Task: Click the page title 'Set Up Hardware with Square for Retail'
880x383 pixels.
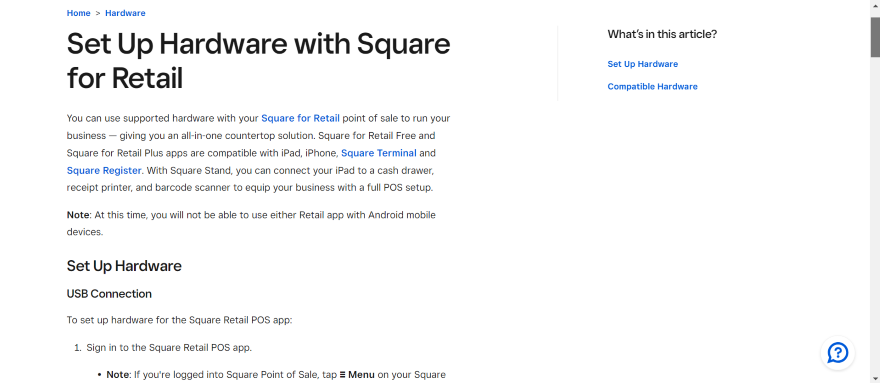Action: 258,60
